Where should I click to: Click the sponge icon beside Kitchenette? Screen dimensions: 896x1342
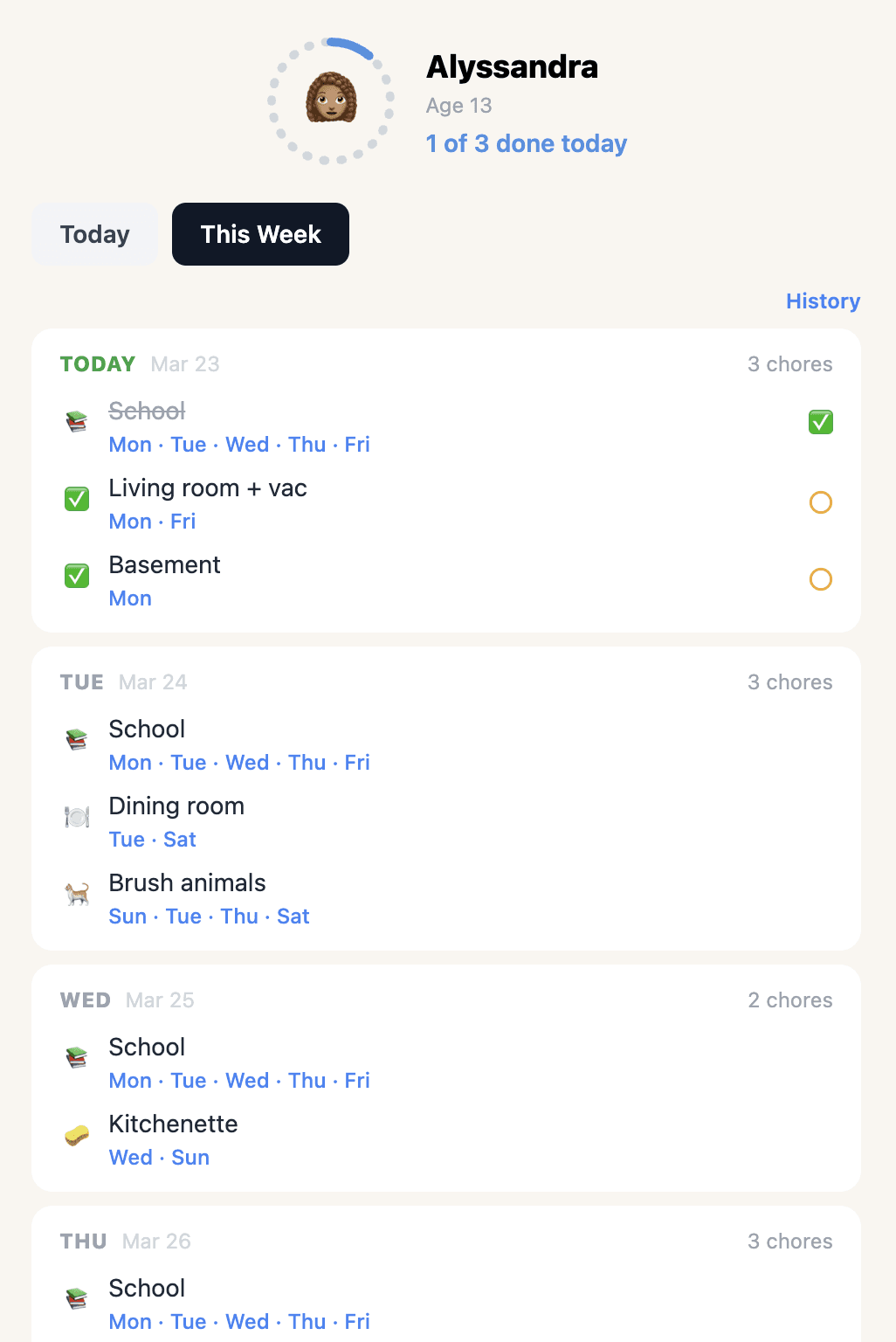coord(77,1135)
